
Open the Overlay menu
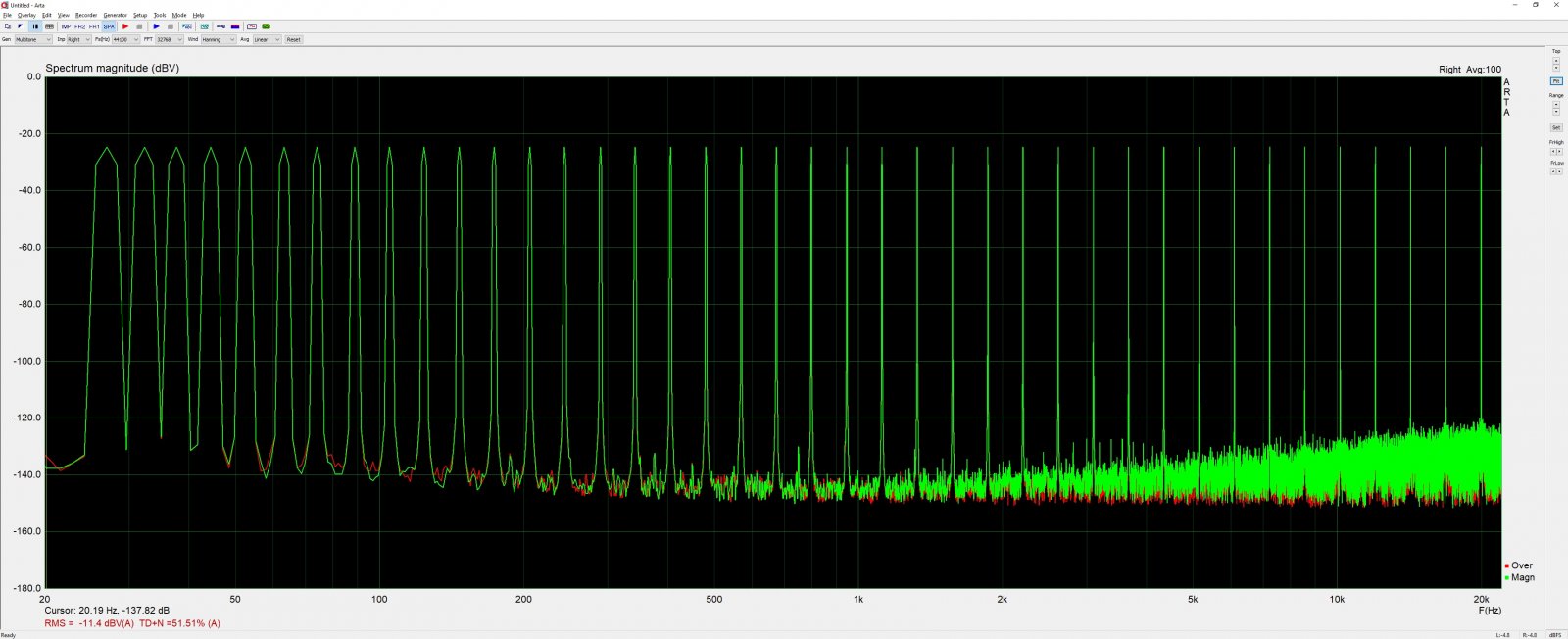[26, 15]
